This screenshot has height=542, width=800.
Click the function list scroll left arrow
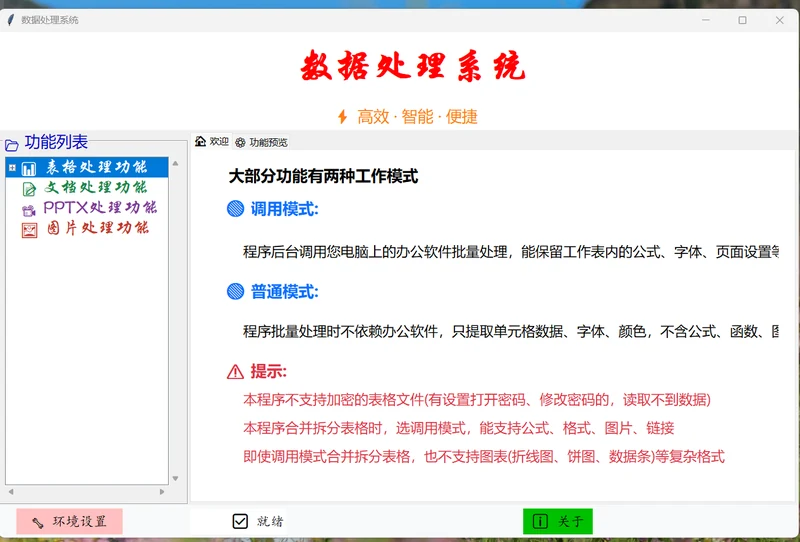coord(11,492)
